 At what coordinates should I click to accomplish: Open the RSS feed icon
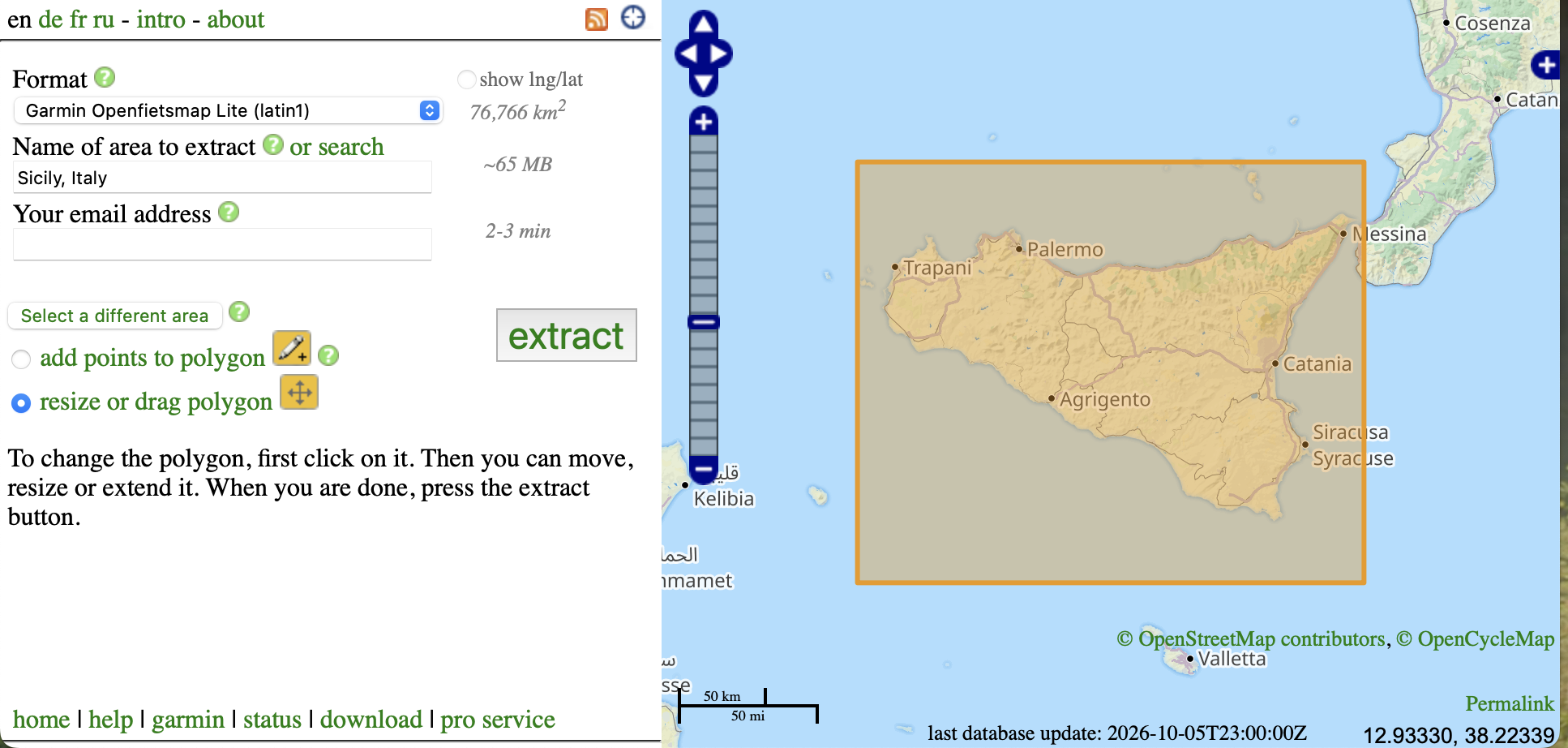tap(597, 19)
